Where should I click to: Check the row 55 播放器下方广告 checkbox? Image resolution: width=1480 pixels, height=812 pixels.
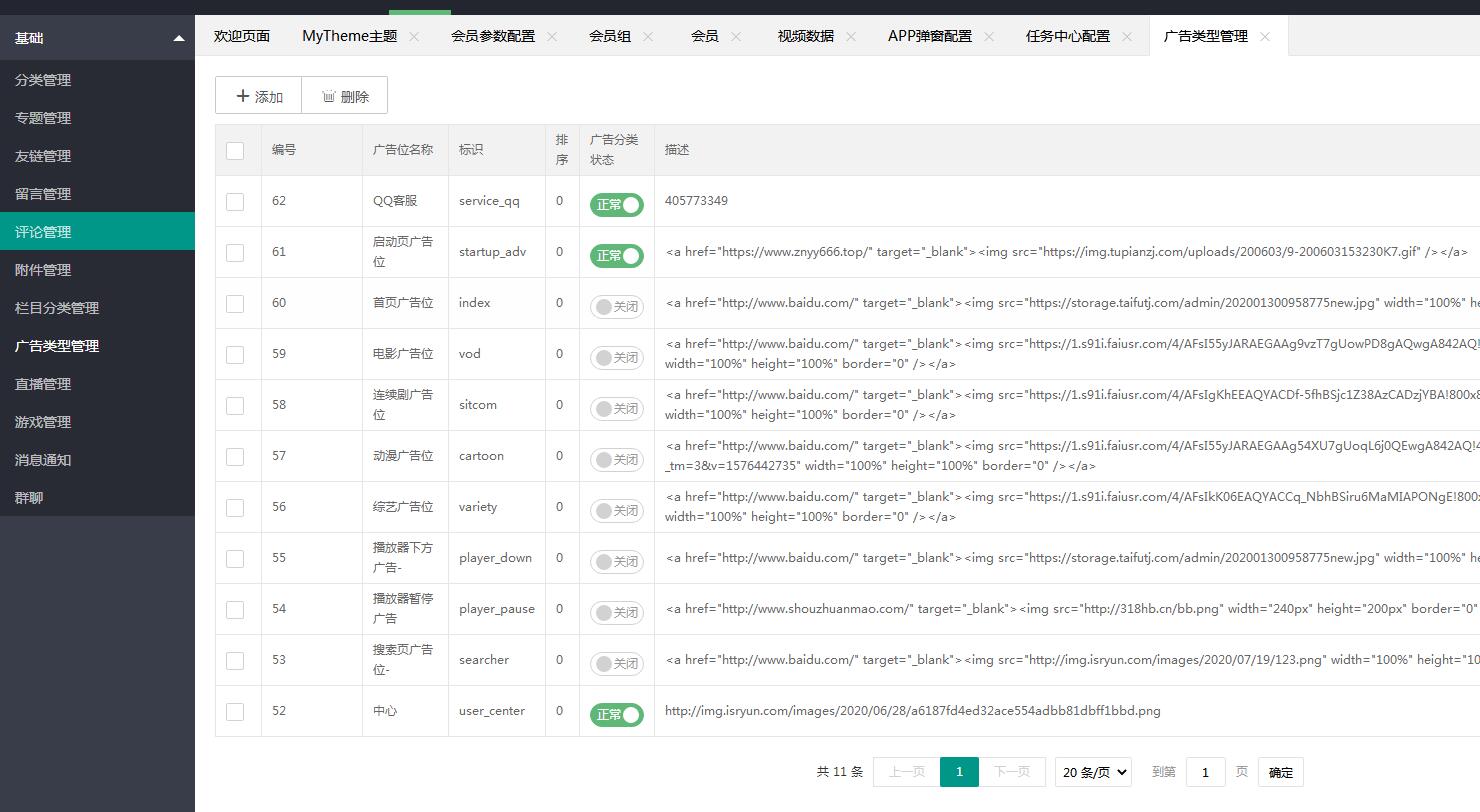(235, 558)
